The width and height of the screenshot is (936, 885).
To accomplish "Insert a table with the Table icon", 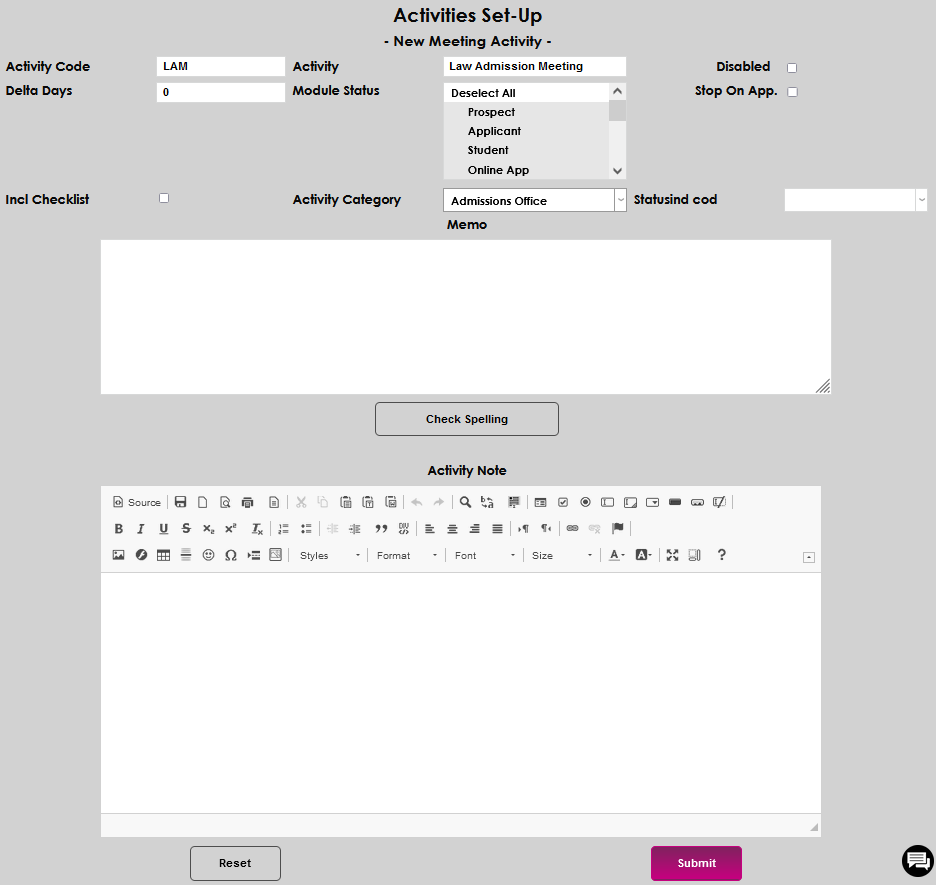I will 164,555.
